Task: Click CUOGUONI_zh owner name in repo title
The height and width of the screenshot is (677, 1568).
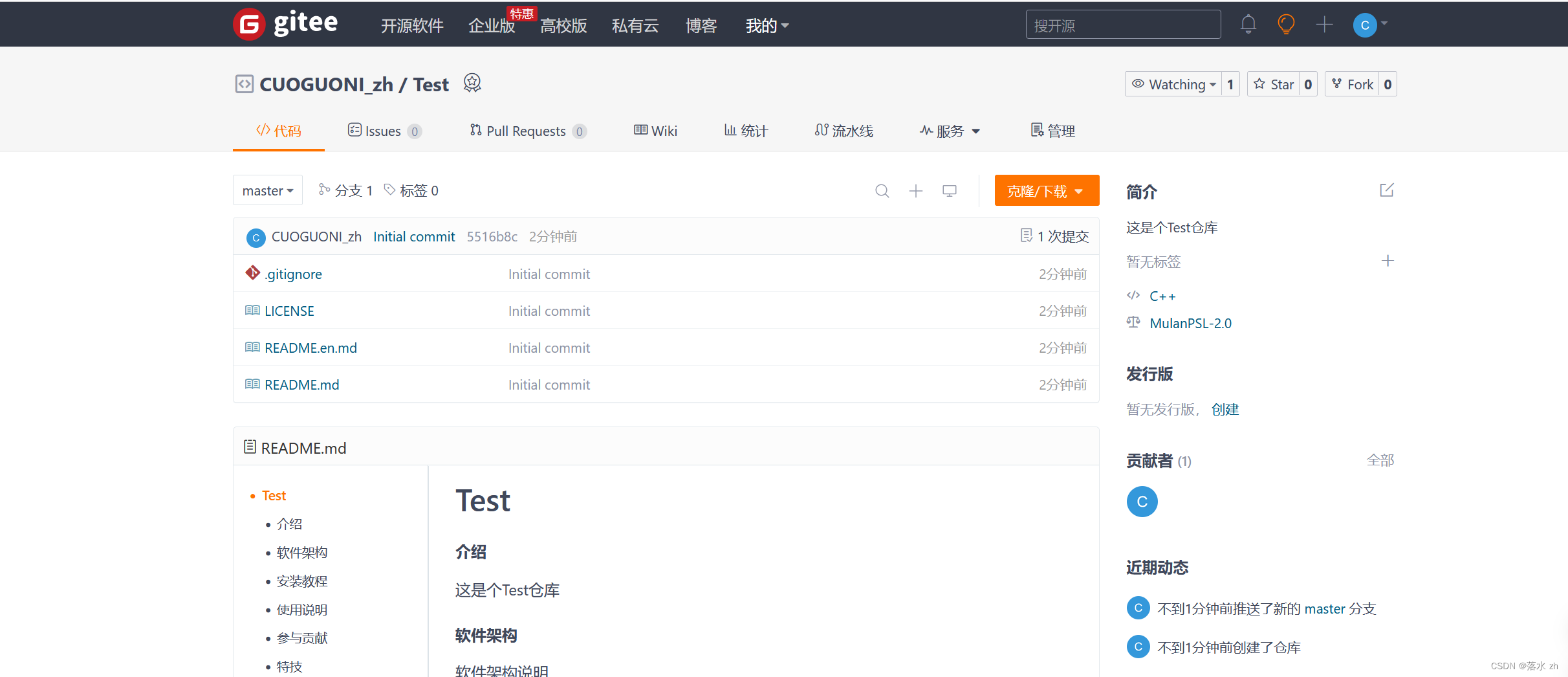Action: point(326,84)
